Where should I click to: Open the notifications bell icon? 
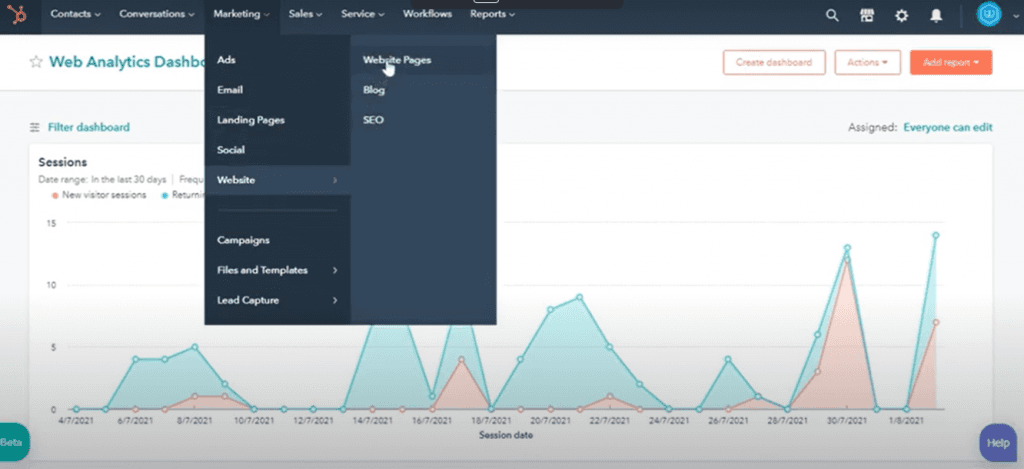[936, 15]
